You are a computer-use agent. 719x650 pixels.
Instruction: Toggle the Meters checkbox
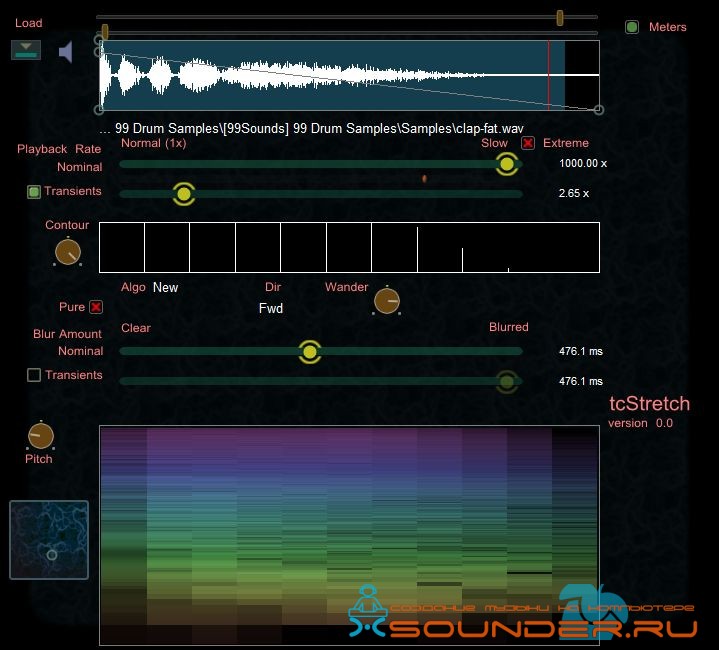(x=632, y=27)
